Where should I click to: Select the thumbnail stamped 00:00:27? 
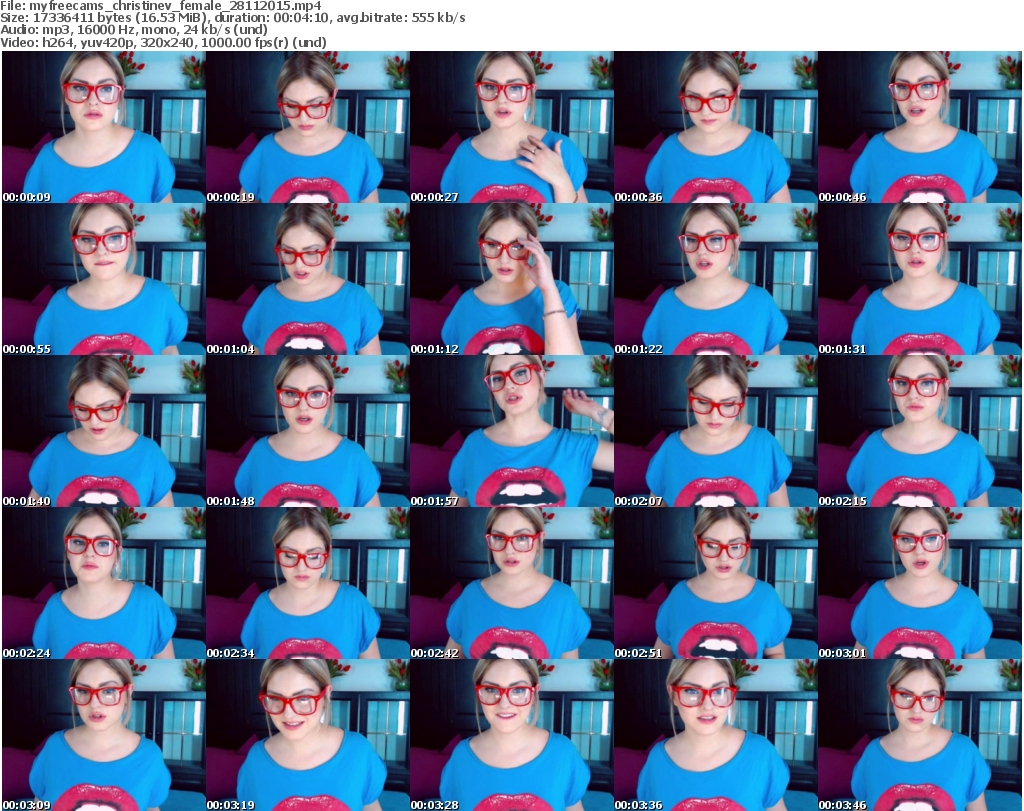pos(511,127)
